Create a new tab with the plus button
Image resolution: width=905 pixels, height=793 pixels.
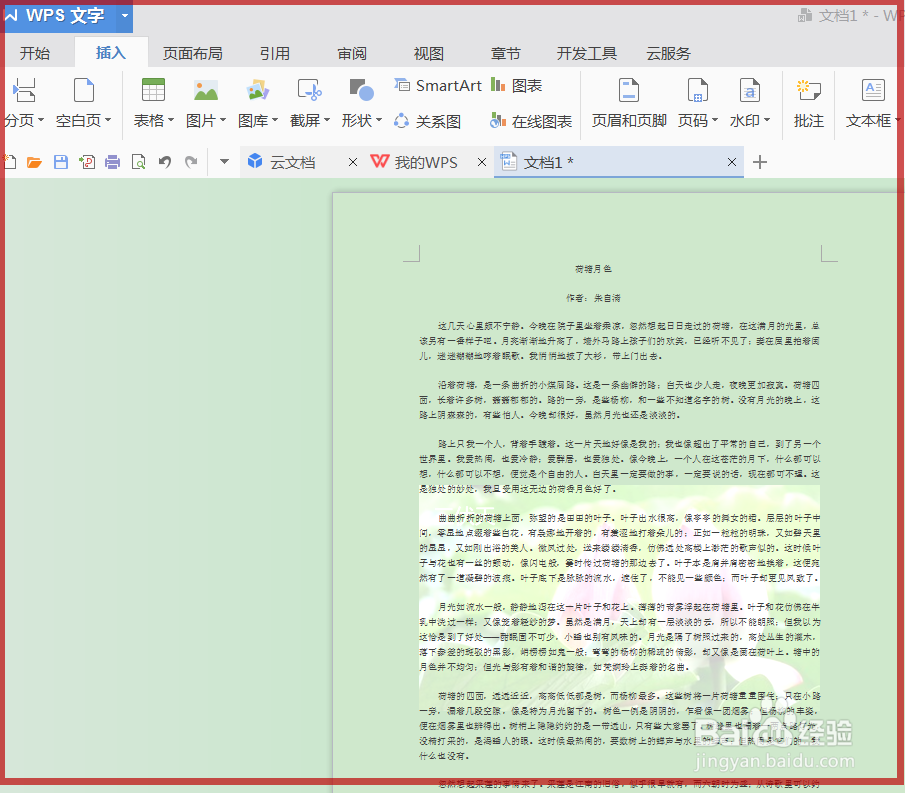point(759,161)
